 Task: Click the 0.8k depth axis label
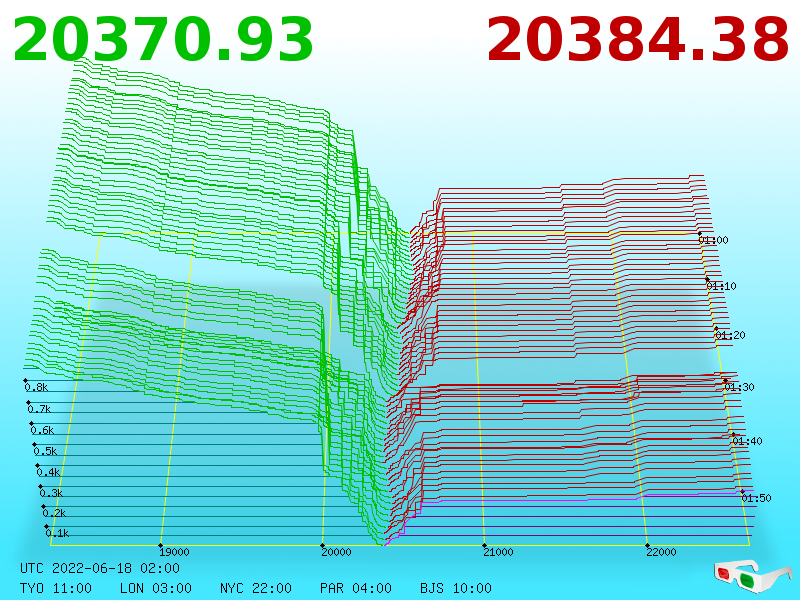pos(36,387)
